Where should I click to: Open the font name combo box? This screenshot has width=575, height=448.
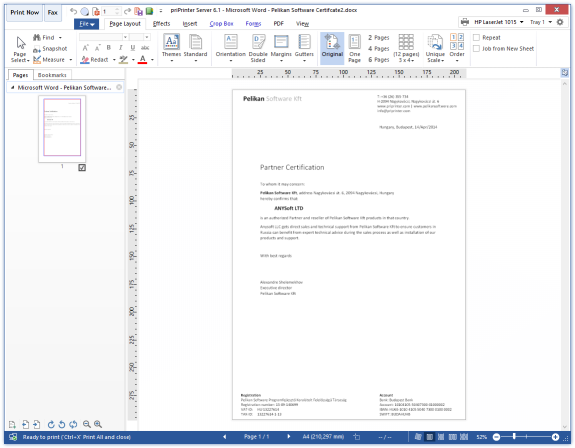[x=104, y=37]
